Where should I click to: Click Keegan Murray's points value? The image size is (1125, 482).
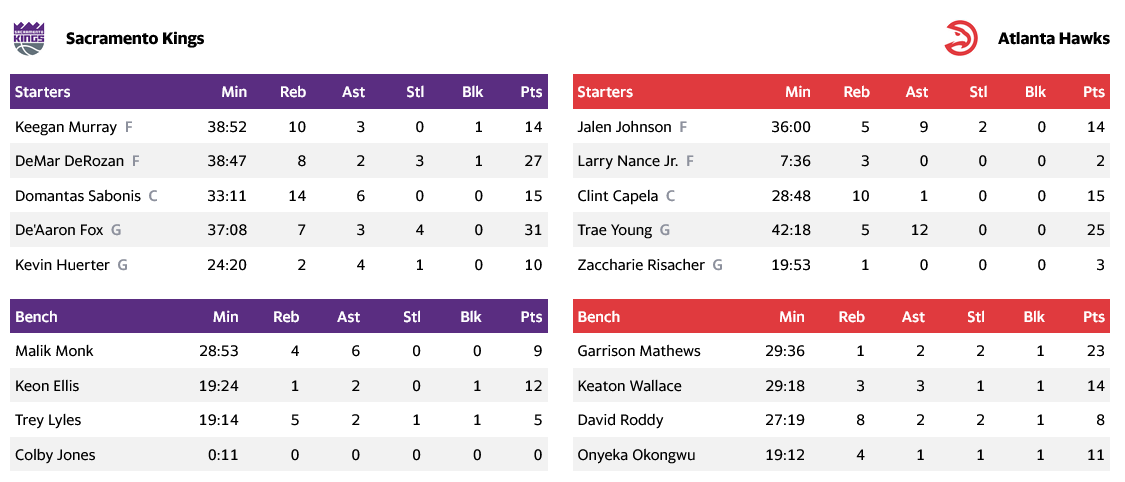click(532, 127)
